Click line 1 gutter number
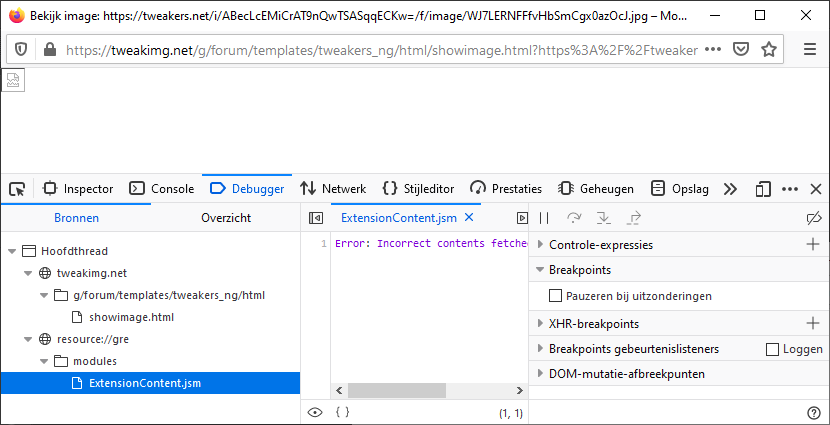This screenshot has height=425, width=830. pyautogui.click(x=323, y=244)
